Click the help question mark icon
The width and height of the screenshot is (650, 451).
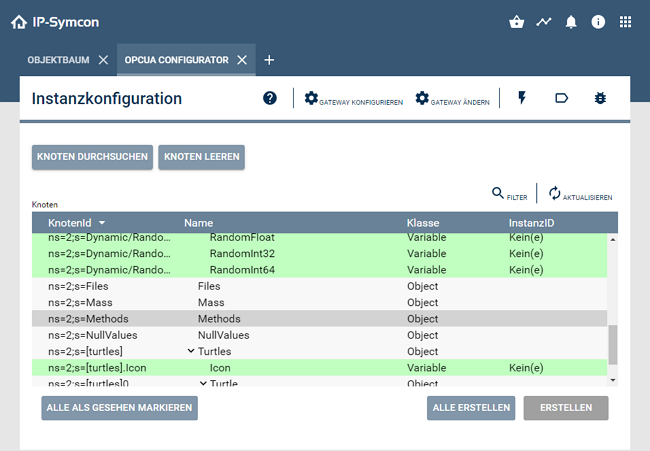[x=270, y=98]
